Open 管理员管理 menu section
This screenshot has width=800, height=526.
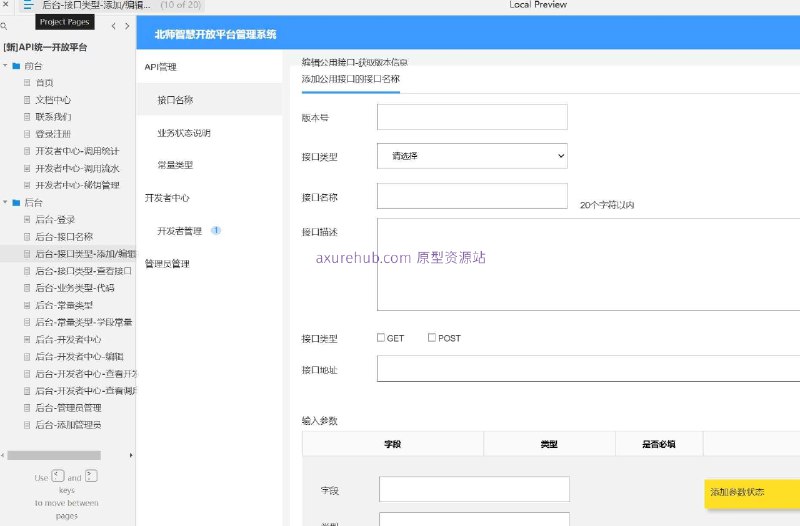(167, 264)
